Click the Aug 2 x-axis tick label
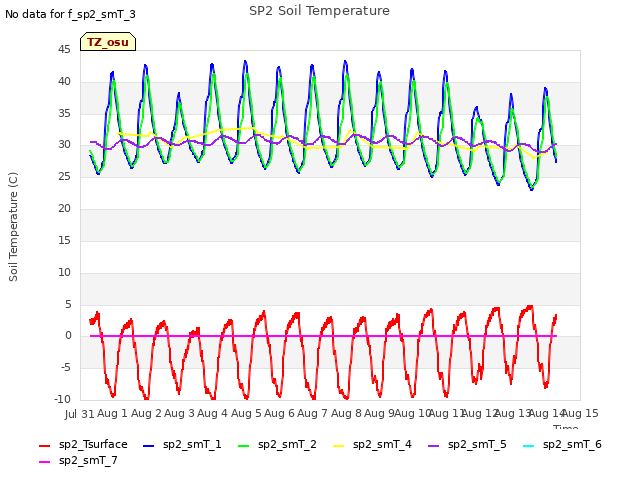Screen dimensions: 640x480 point(146,413)
